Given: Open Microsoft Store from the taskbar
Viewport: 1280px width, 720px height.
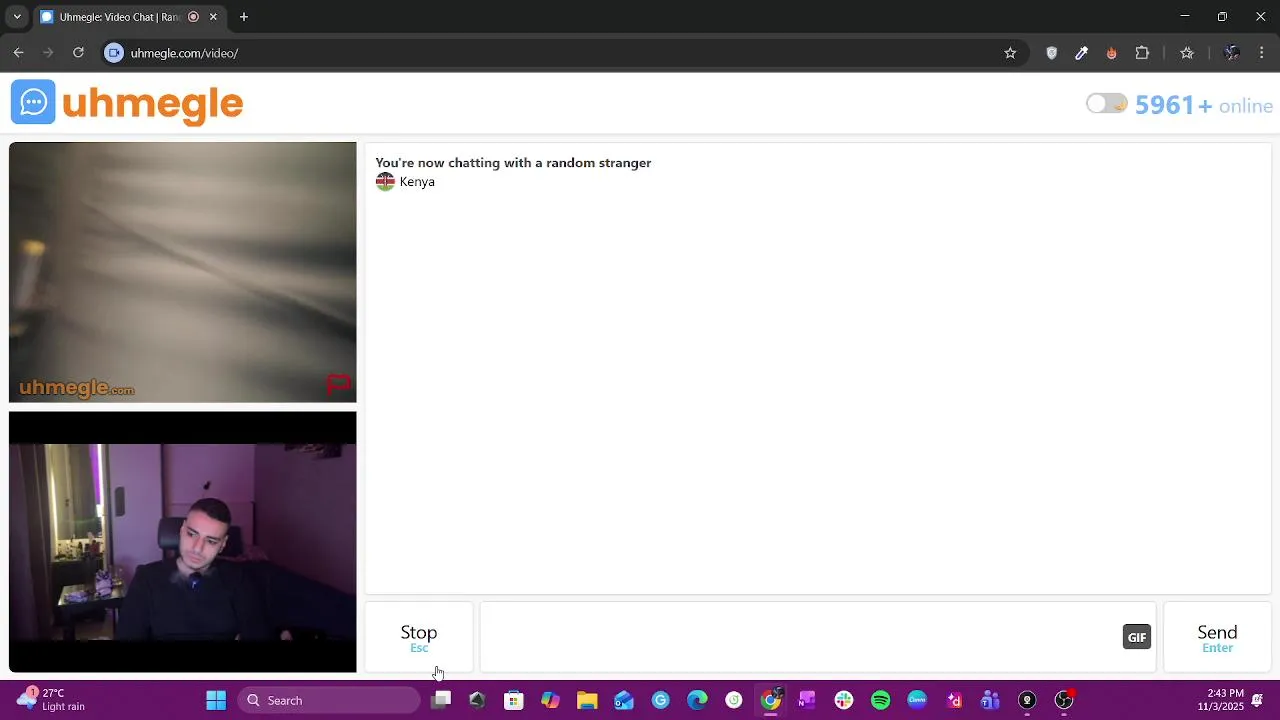Looking at the screenshot, I should coord(514,700).
